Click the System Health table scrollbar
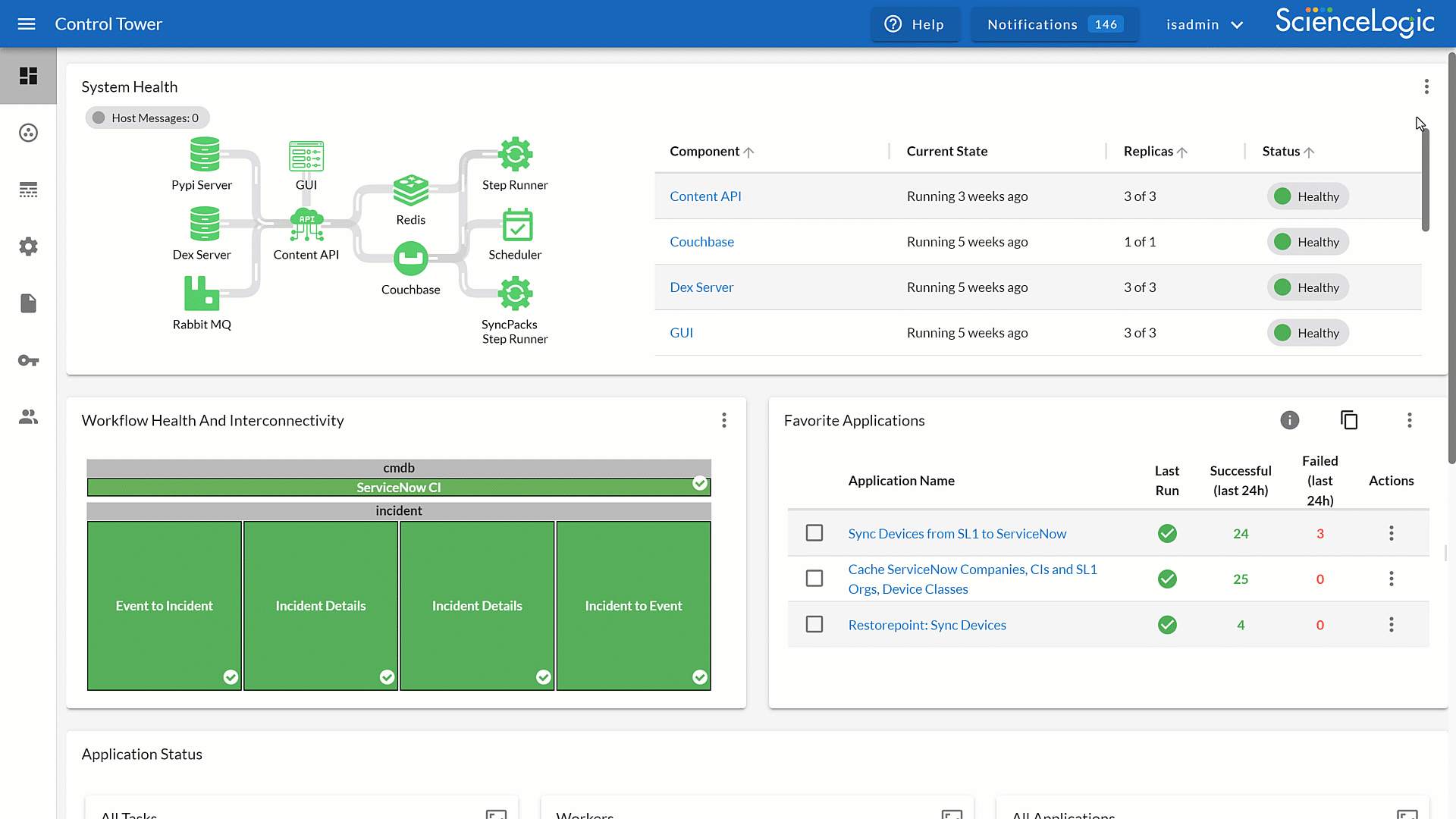 coord(1425,178)
